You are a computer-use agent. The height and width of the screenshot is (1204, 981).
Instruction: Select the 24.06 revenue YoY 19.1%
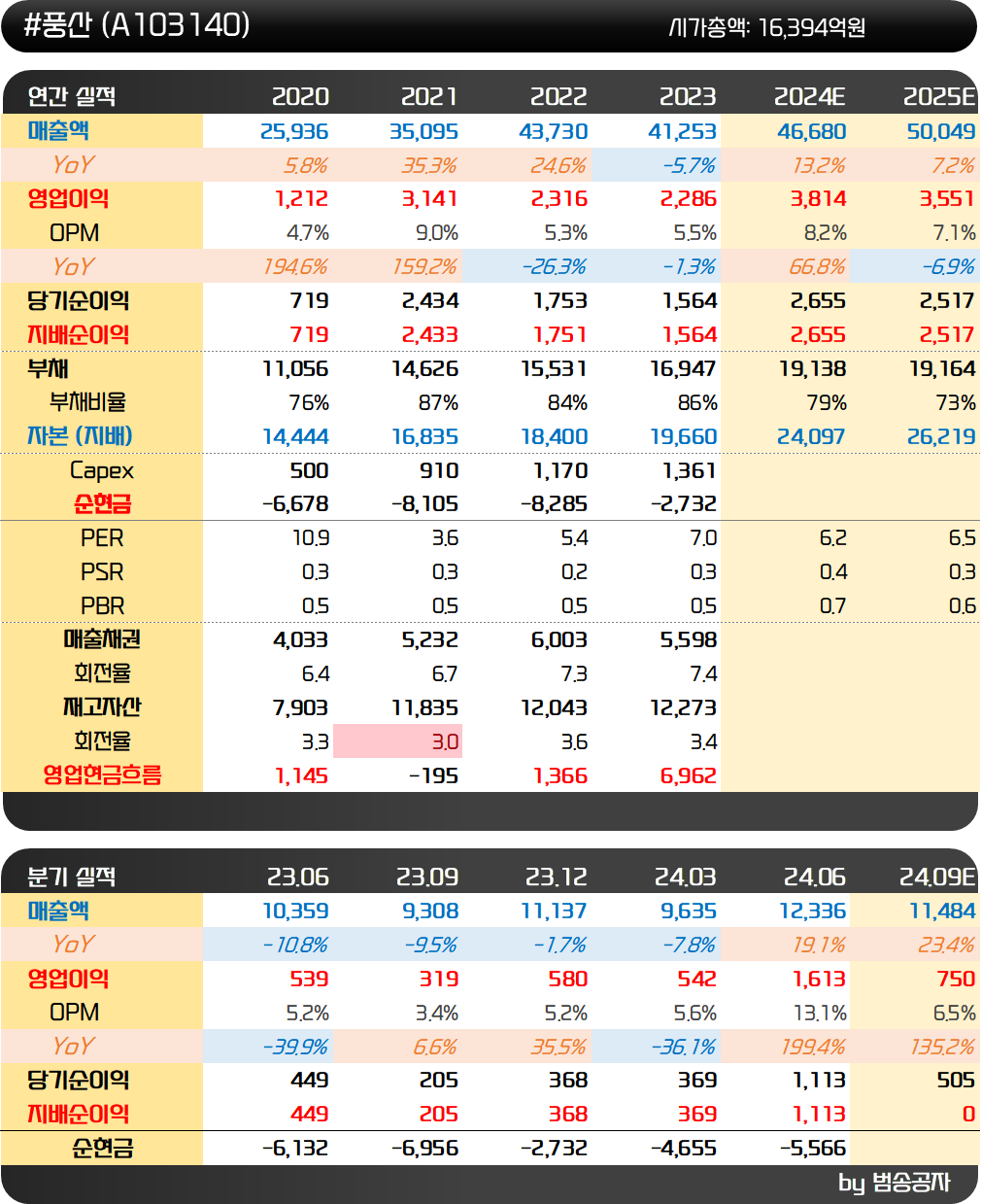(818, 945)
